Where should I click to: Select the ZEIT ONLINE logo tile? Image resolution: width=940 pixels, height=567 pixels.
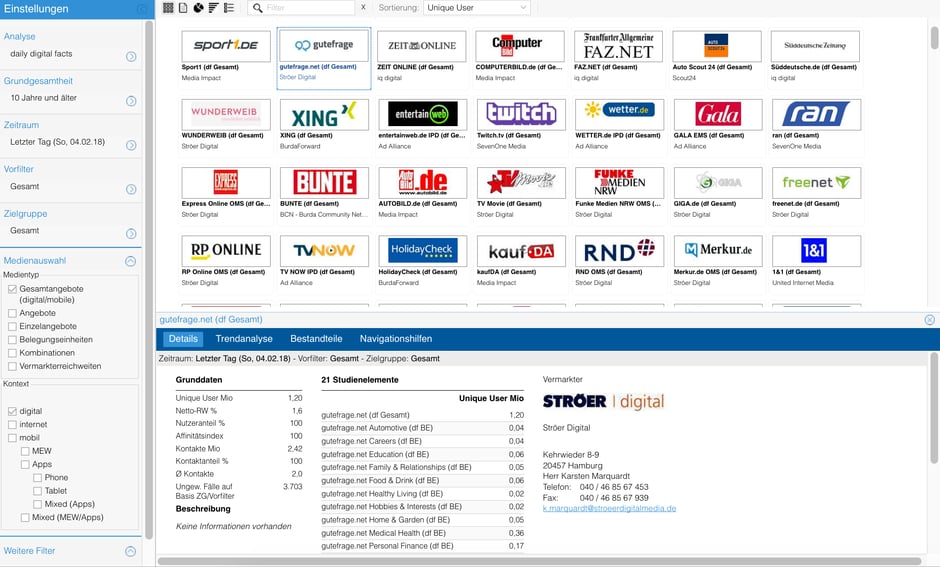(x=421, y=46)
